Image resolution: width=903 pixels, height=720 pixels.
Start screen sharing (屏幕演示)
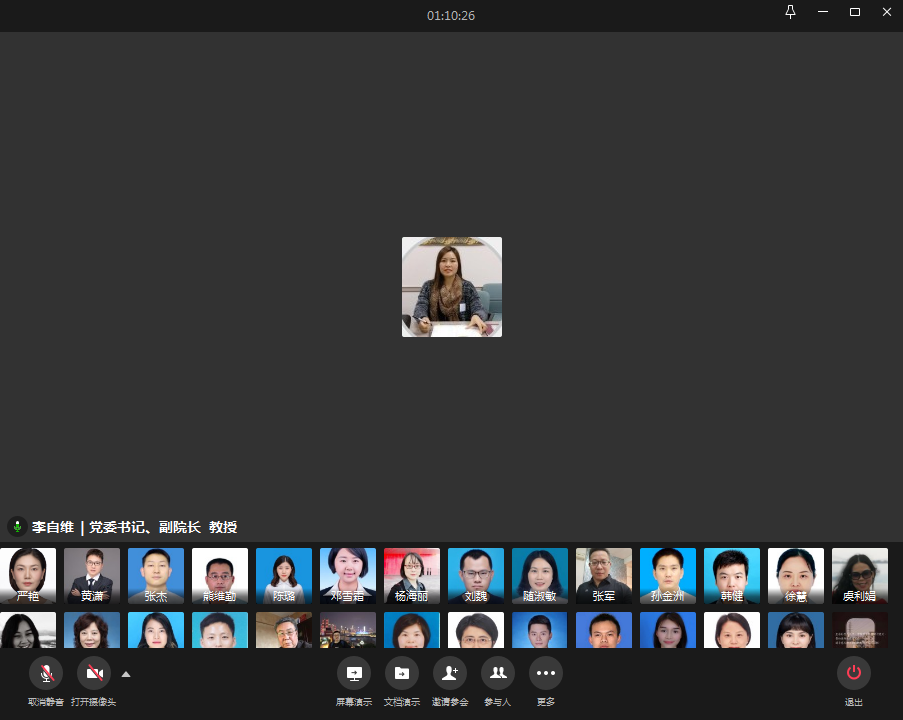point(354,673)
